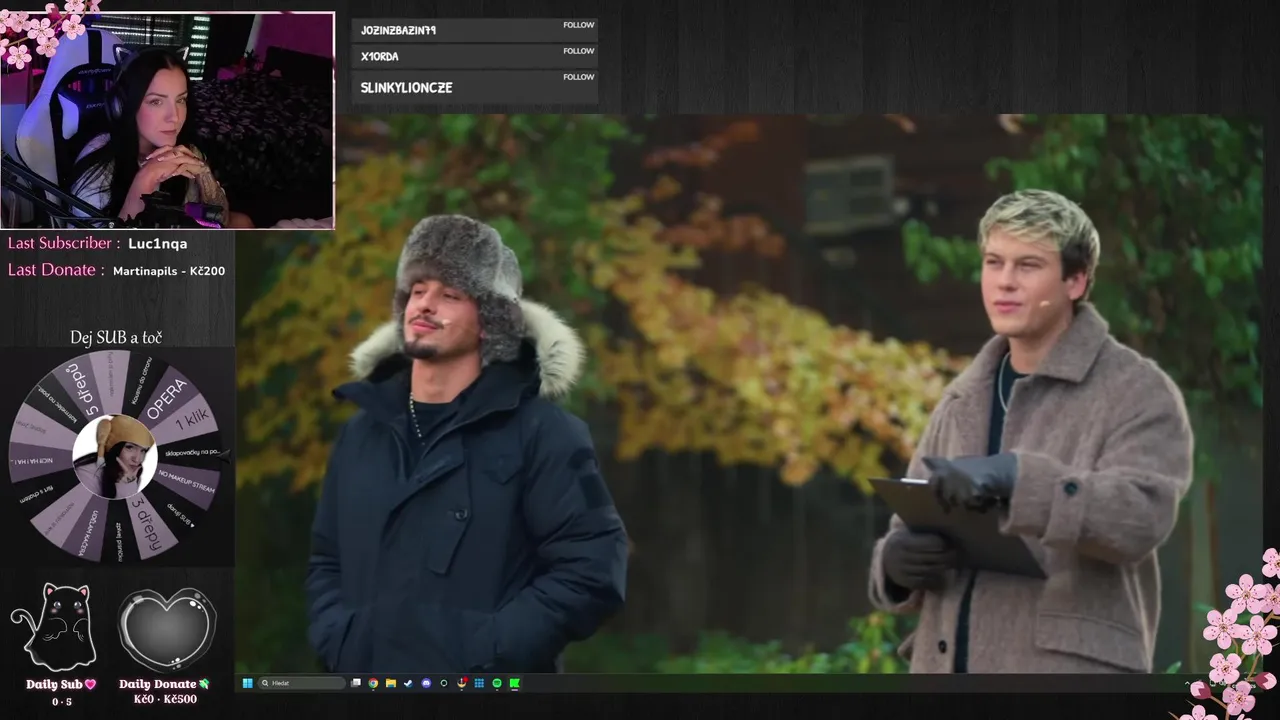
Task: Open the blue grid app in taskbar
Action: [479, 683]
